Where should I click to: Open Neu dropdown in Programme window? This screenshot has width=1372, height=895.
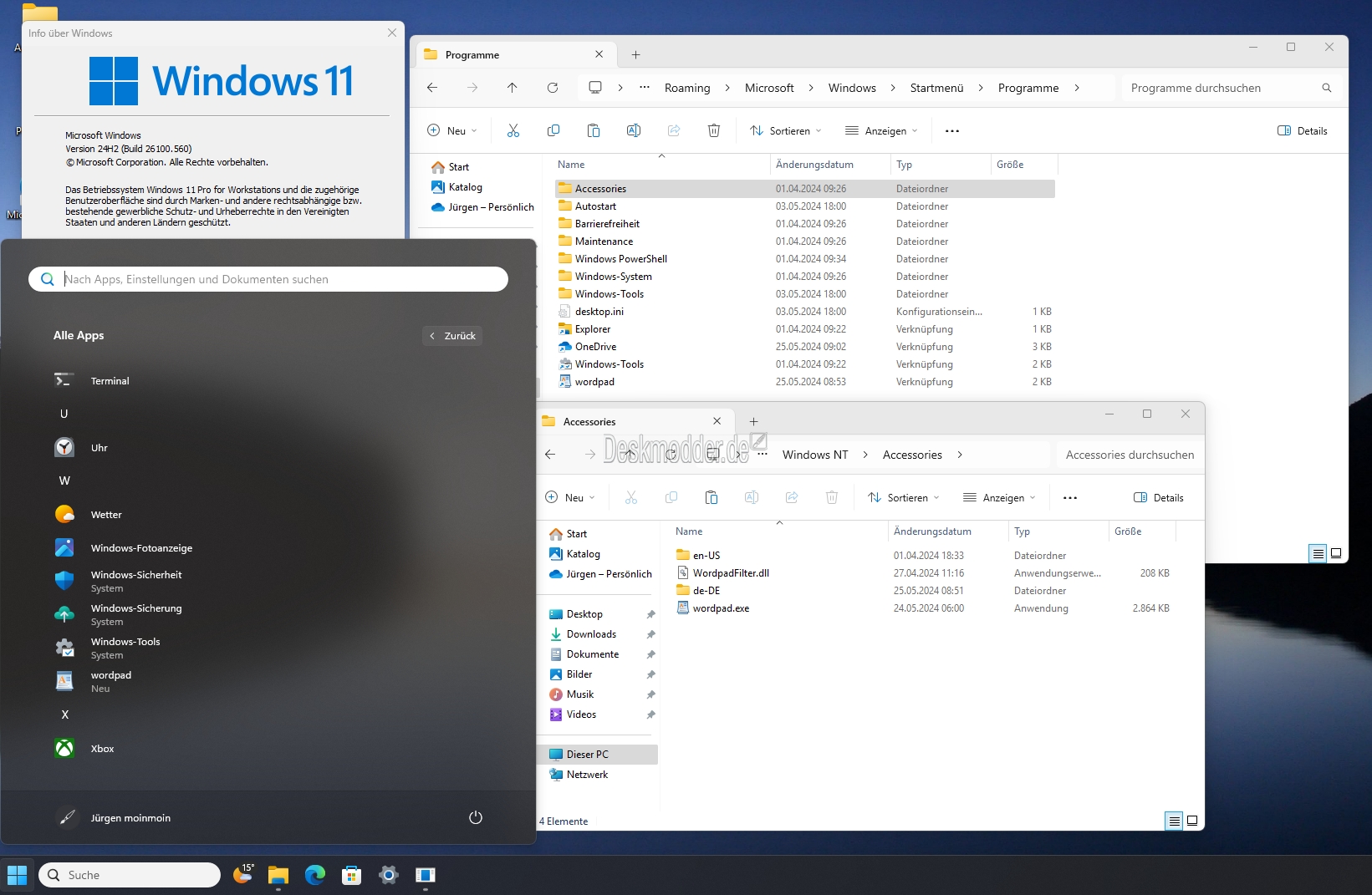(452, 130)
